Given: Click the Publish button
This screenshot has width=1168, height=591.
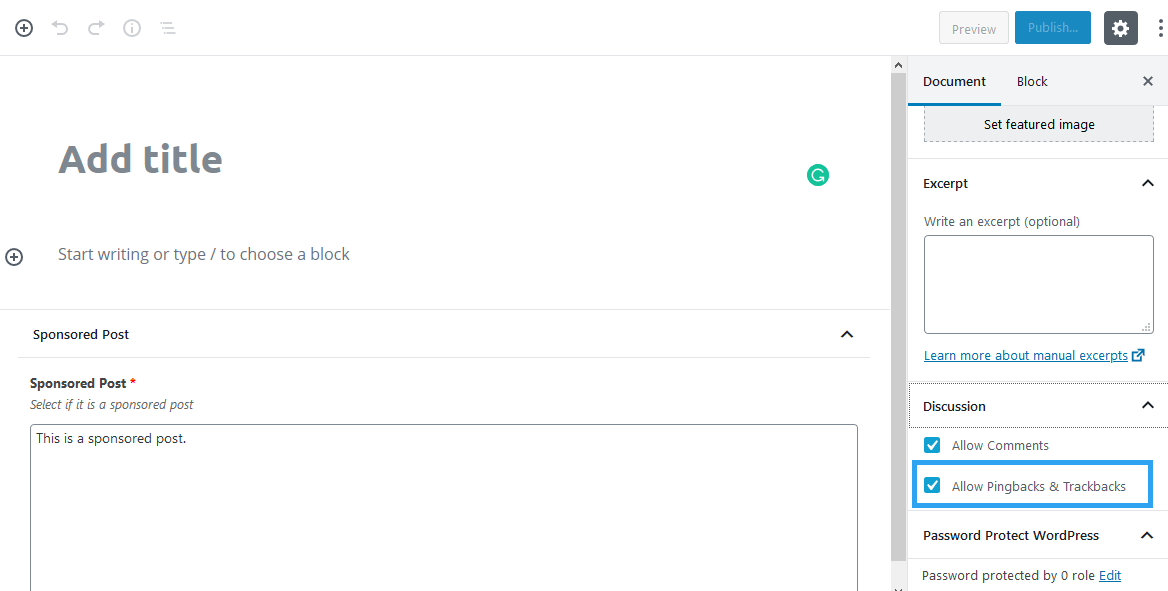Looking at the screenshot, I should 1052,28.
